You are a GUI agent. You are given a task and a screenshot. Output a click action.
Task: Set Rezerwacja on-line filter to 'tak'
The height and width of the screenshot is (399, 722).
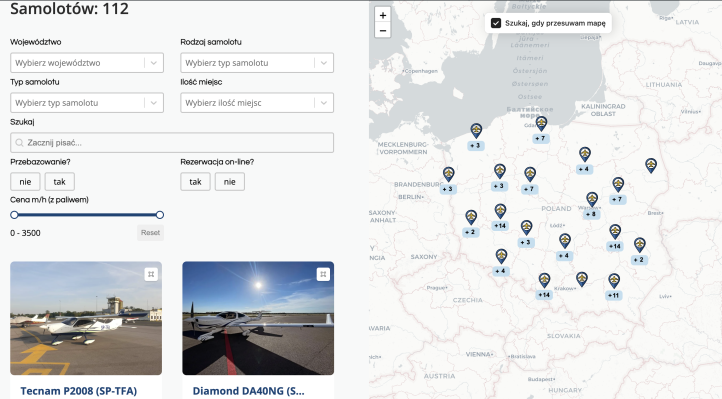(195, 182)
